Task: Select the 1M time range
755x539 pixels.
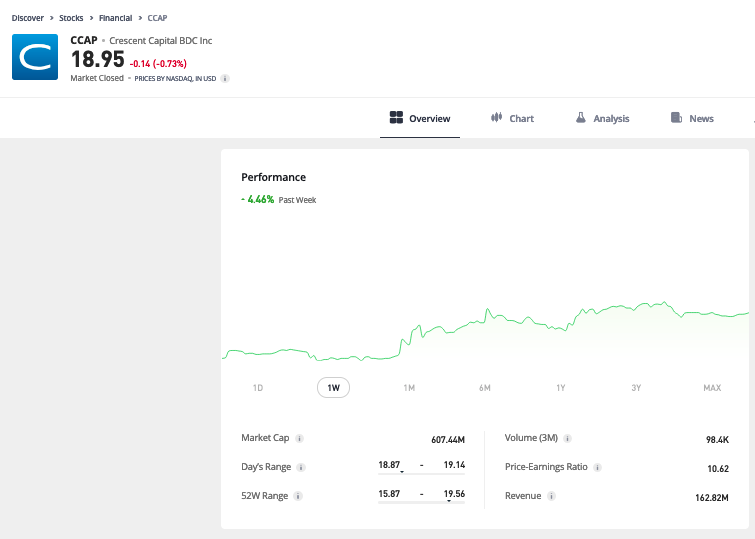Action: [409, 387]
